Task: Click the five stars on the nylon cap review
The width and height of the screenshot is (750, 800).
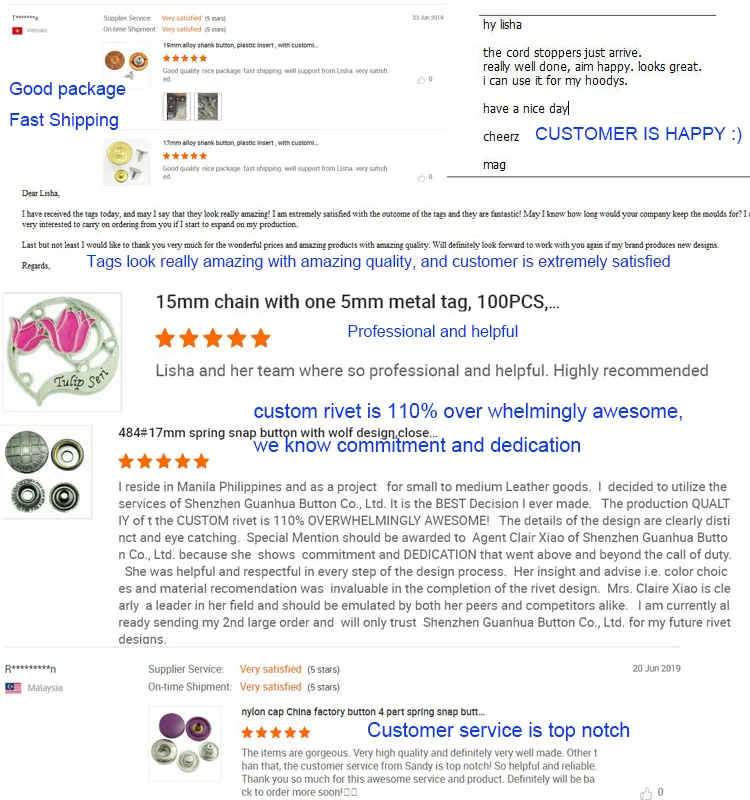Action: tap(276, 733)
